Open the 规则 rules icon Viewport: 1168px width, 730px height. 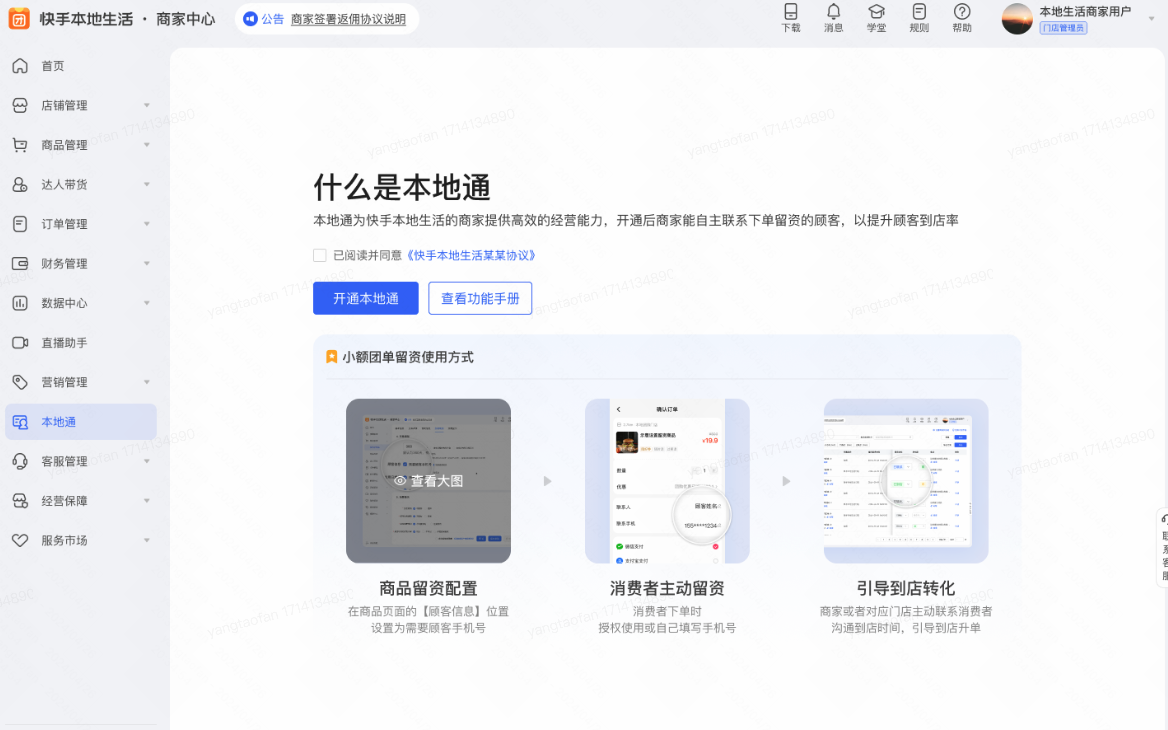[x=919, y=18]
